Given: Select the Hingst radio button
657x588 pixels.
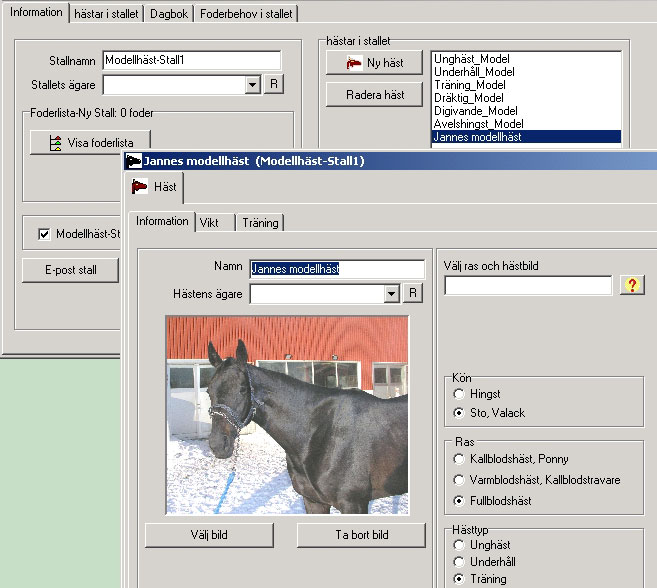Looking at the screenshot, I should (x=458, y=395).
